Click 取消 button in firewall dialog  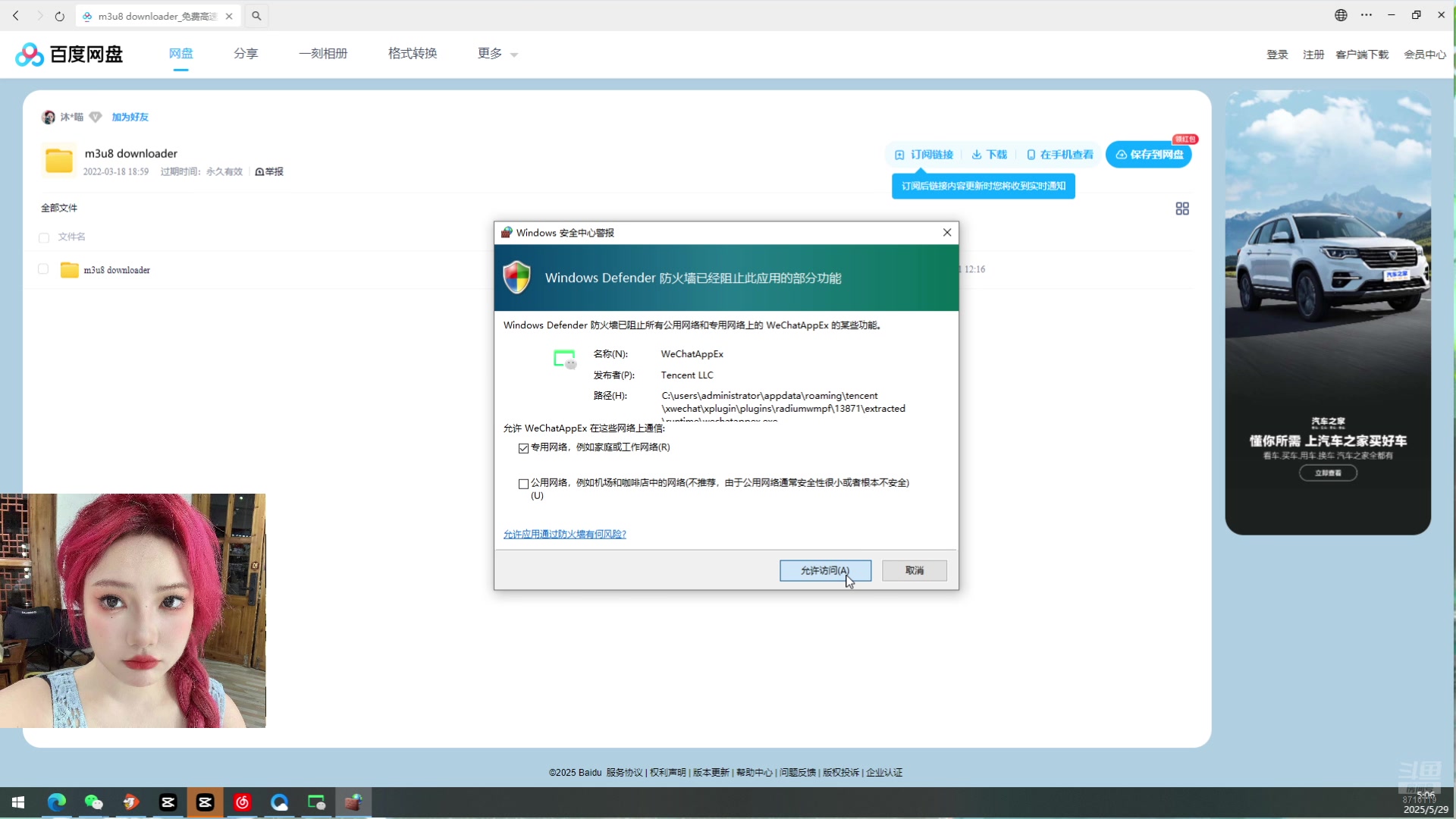click(x=915, y=570)
